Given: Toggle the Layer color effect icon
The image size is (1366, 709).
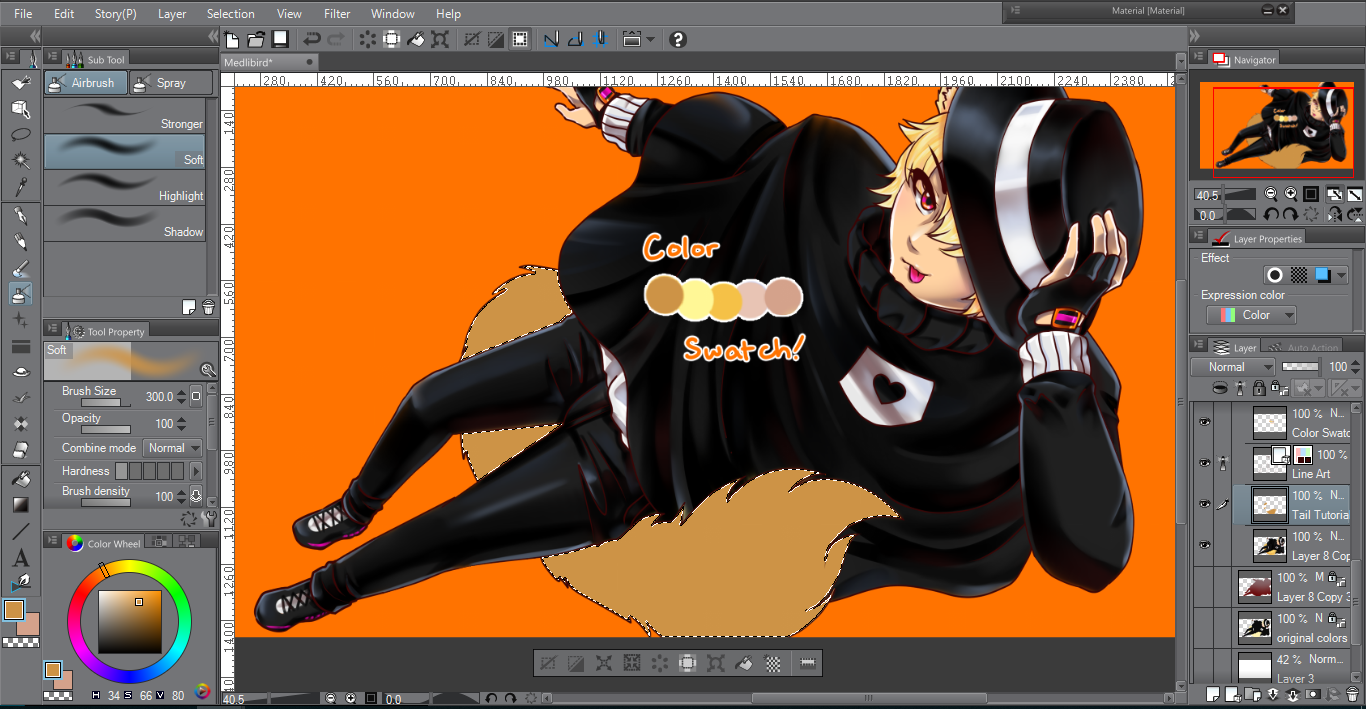Looking at the screenshot, I should pyautogui.click(x=1323, y=275).
